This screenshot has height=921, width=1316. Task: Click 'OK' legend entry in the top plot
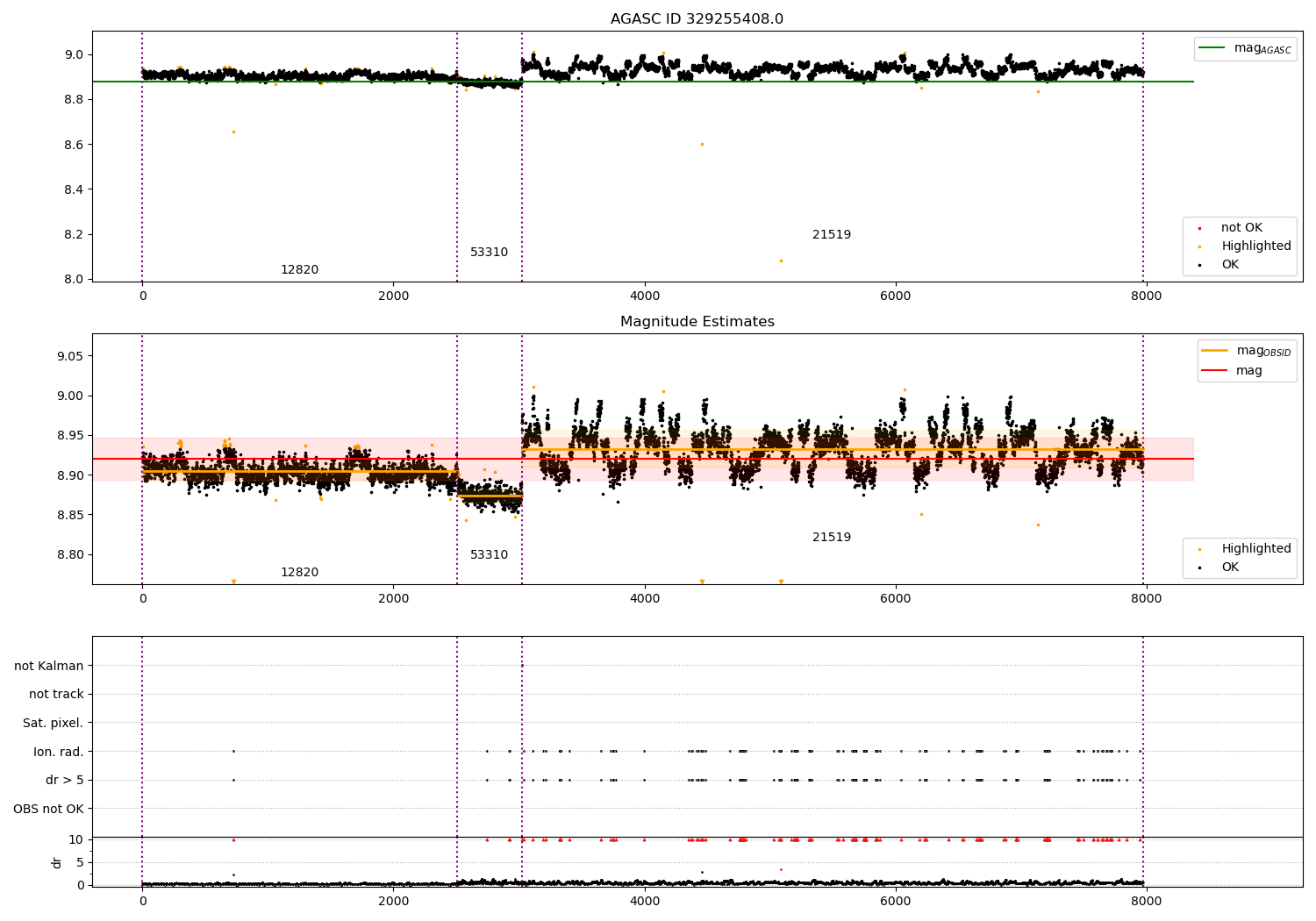click(x=1220, y=265)
